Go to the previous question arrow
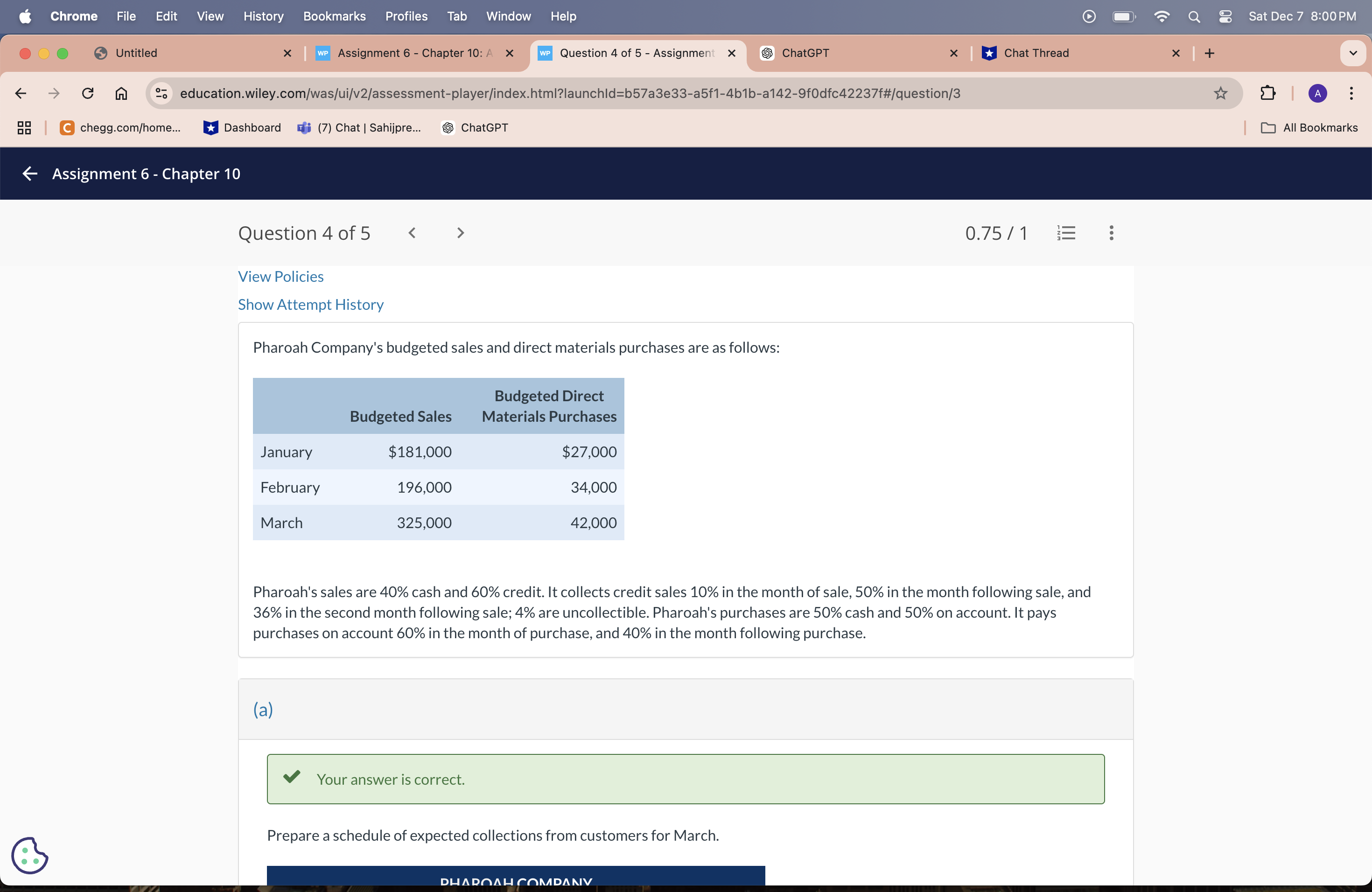The height and width of the screenshot is (892, 1372). [x=412, y=233]
